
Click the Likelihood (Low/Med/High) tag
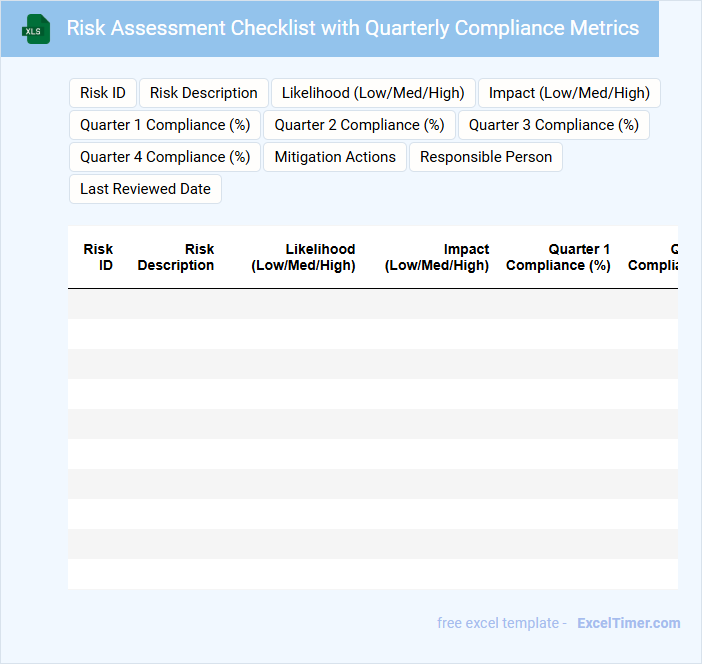tap(373, 93)
